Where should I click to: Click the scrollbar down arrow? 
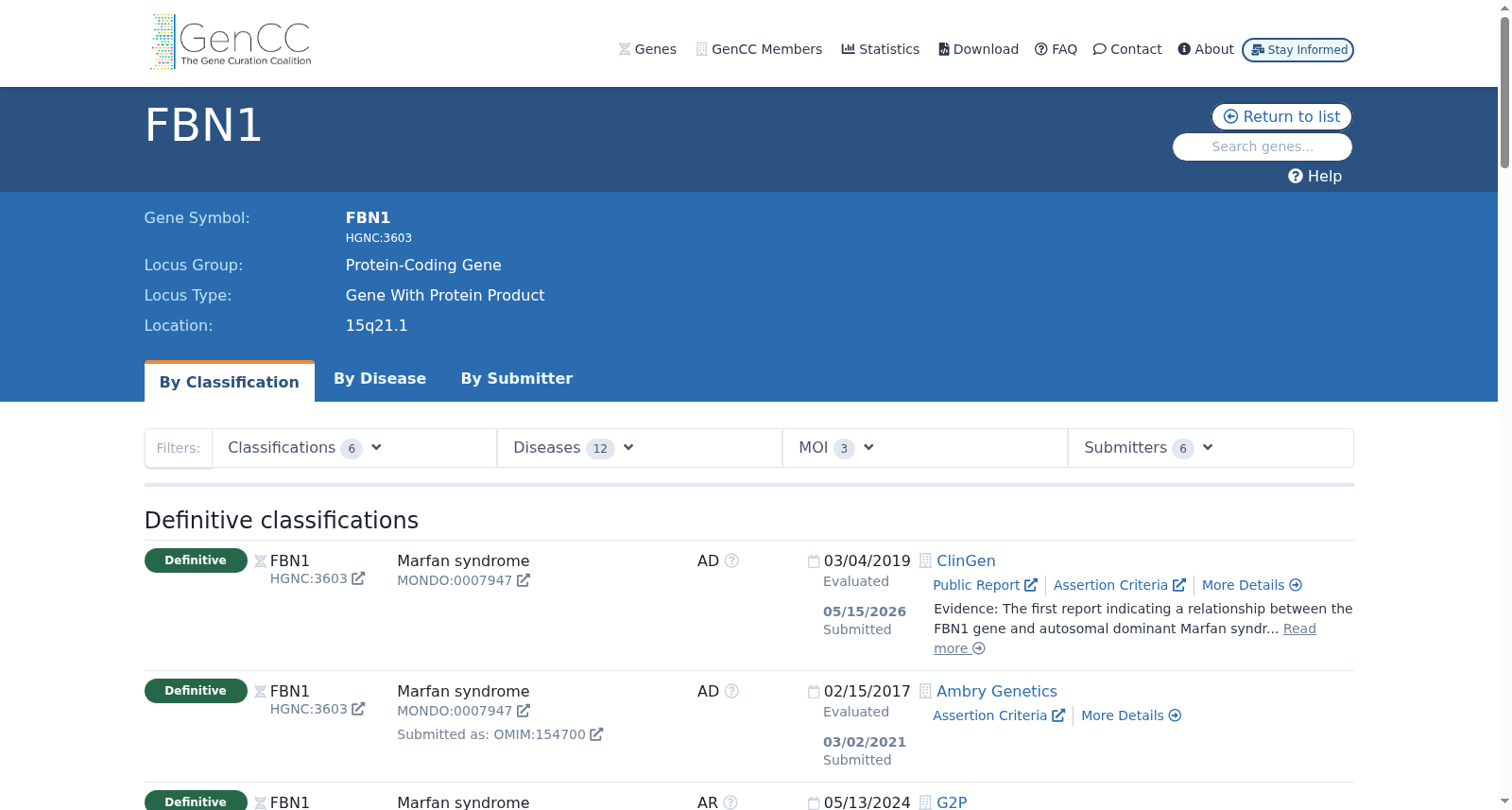[1504, 801]
